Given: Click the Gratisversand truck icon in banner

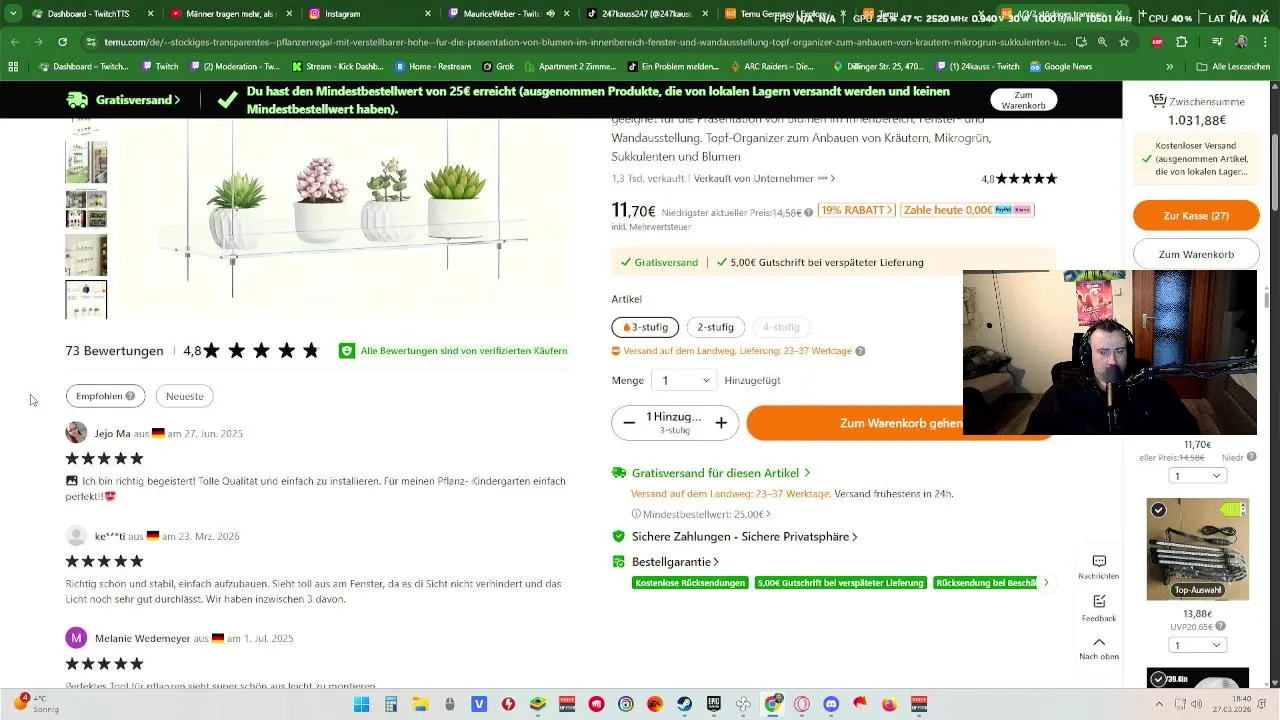Looking at the screenshot, I should 77,100.
